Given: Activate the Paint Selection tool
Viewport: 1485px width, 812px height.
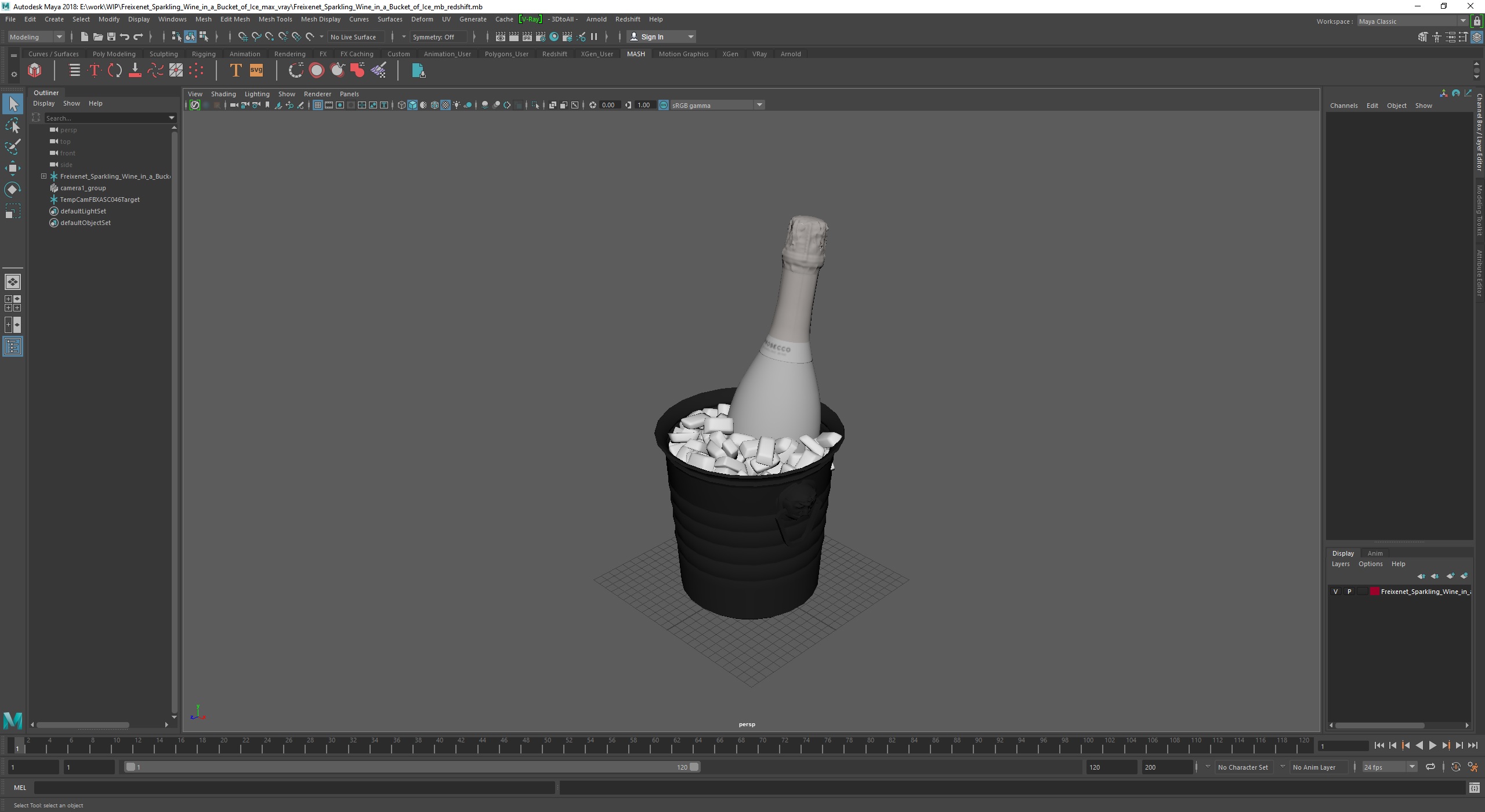Looking at the screenshot, I should click(13, 147).
